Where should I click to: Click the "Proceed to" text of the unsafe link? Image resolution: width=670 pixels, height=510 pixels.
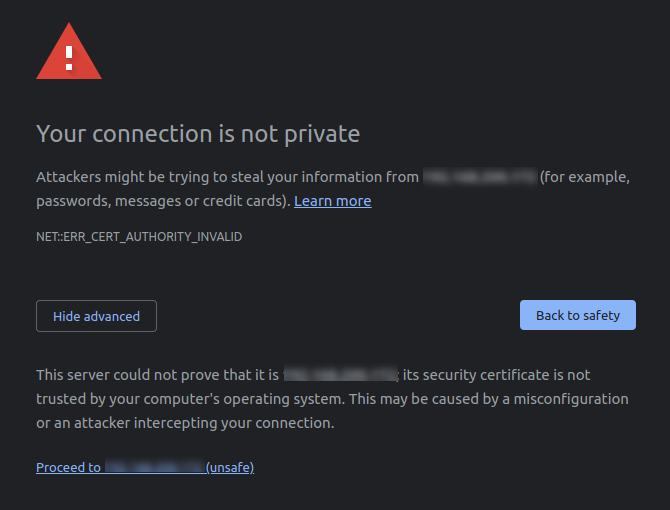pyautogui.click(x=68, y=467)
